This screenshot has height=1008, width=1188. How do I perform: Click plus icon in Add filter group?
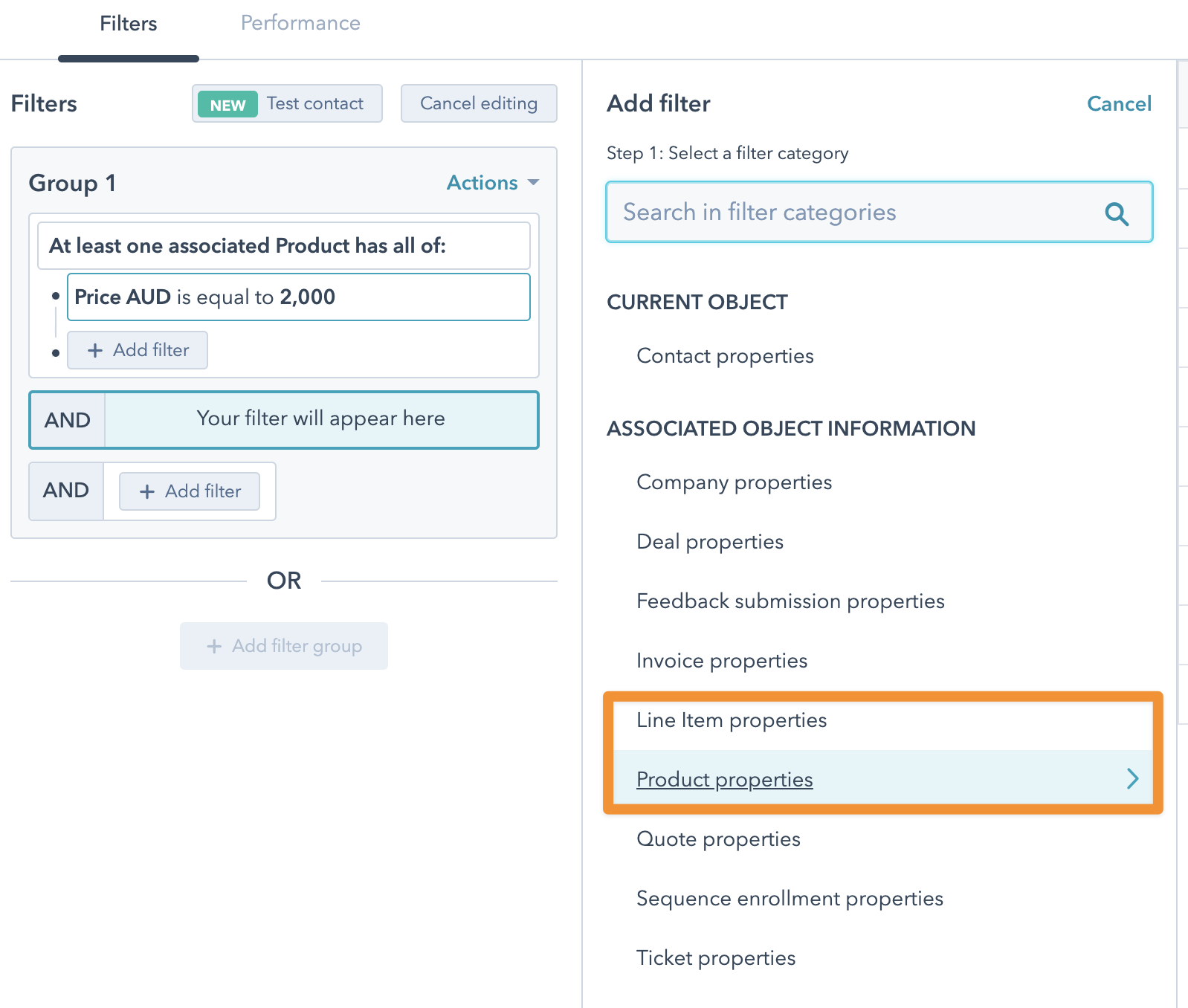214,646
